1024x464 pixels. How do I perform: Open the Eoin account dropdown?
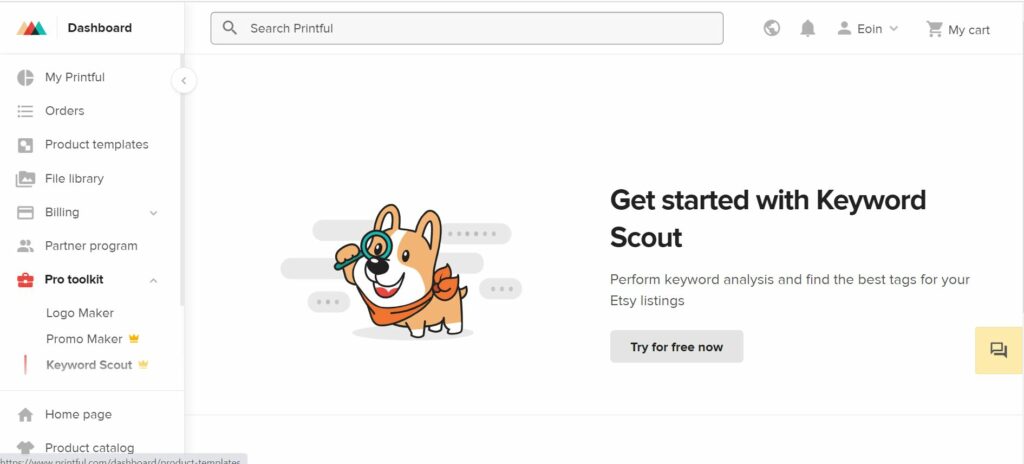[x=868, y=29]
